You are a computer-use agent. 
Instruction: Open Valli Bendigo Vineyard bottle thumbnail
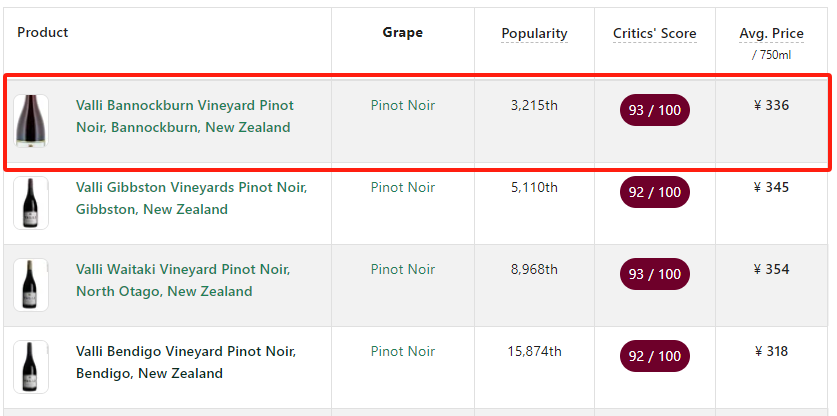click(x=31, y=367)
